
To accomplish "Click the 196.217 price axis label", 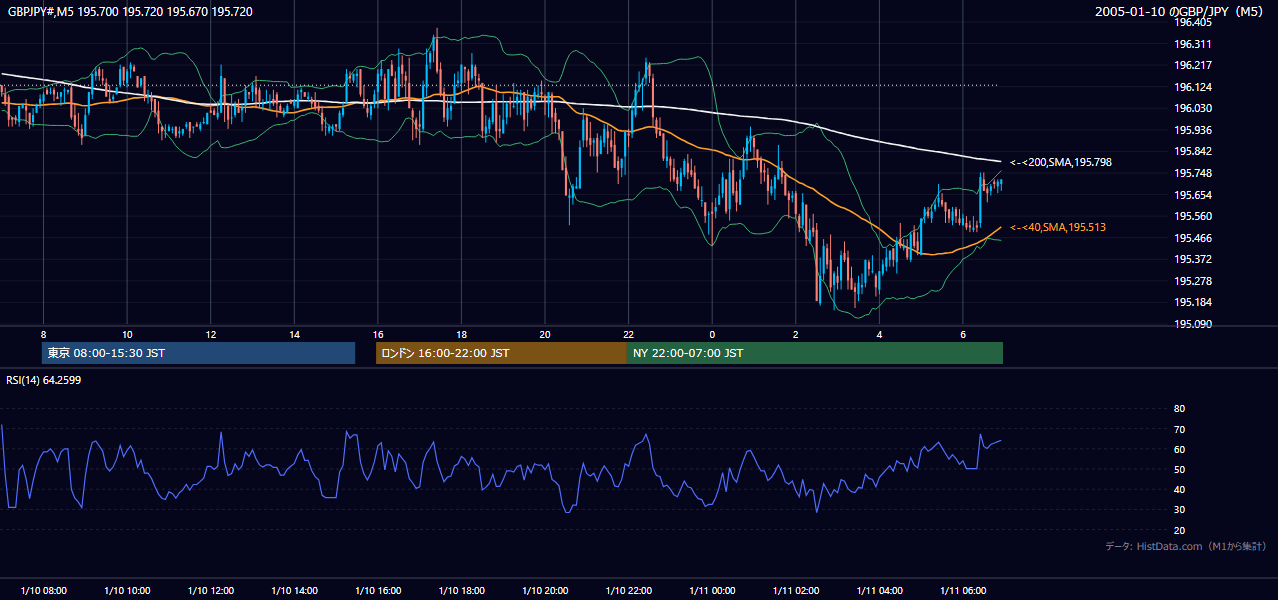I will coord(1193,65).
